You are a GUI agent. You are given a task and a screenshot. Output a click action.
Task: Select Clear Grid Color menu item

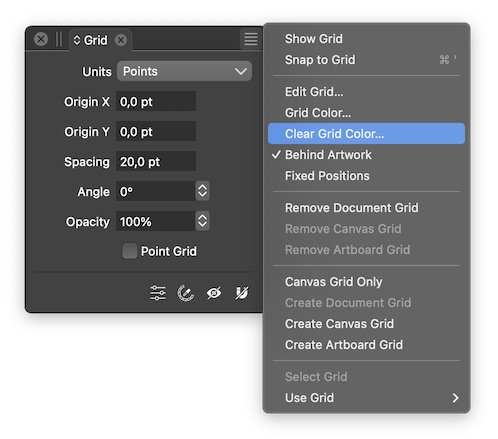[366, 134]
